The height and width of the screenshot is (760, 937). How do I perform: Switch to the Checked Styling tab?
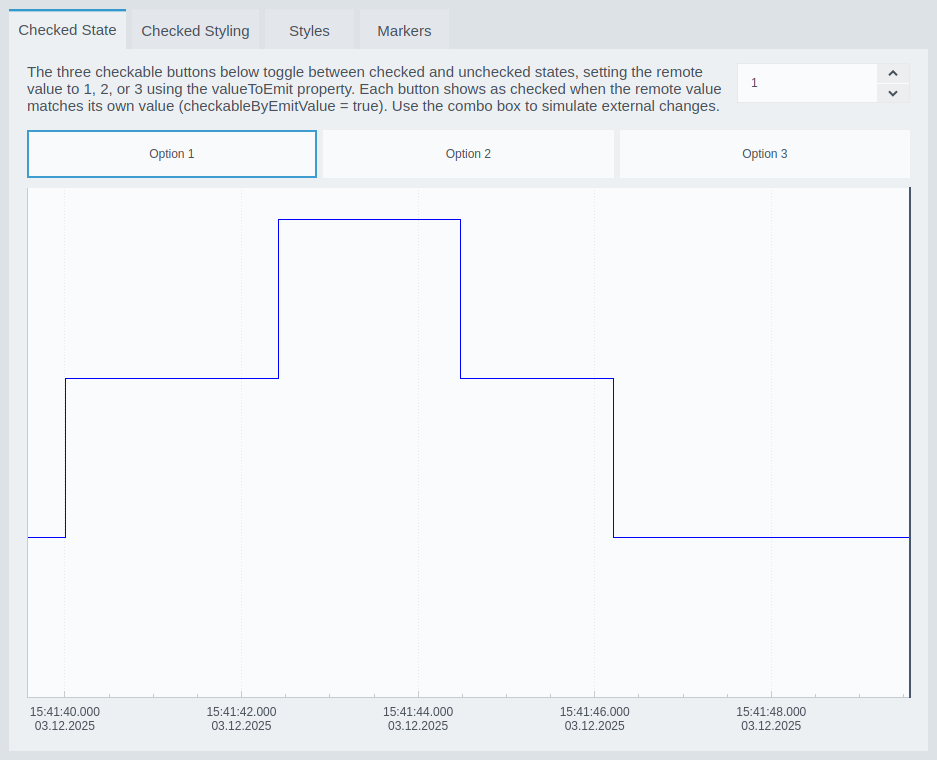click(x=195, y=31)
